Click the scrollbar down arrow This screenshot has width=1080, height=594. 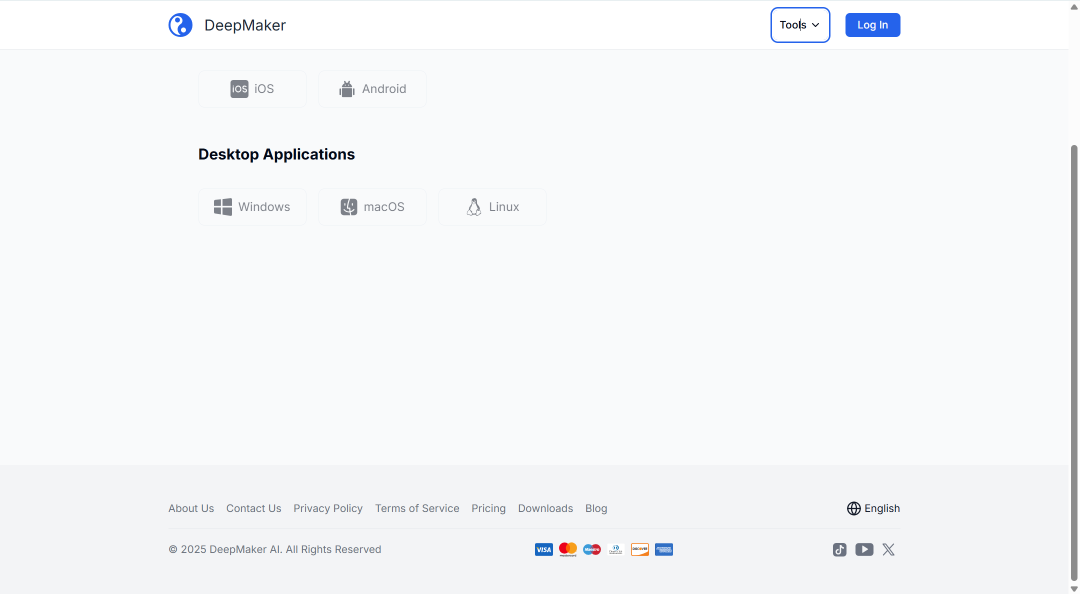(x=1074, y=588)
